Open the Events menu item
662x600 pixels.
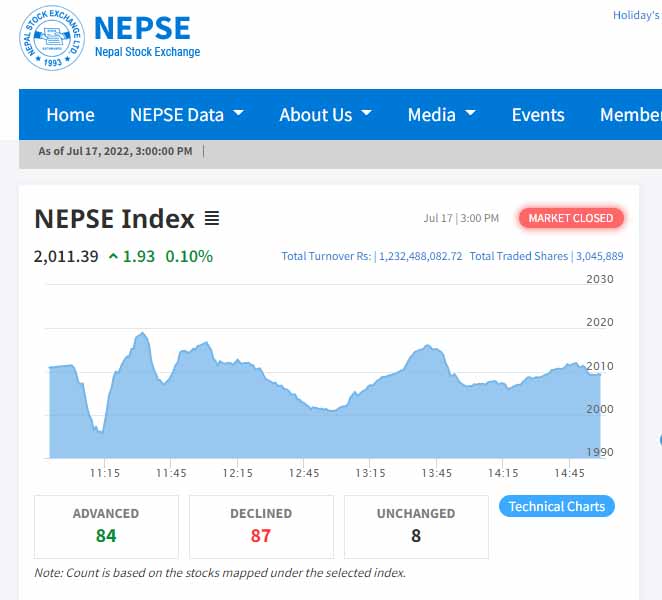click(538, 114)
